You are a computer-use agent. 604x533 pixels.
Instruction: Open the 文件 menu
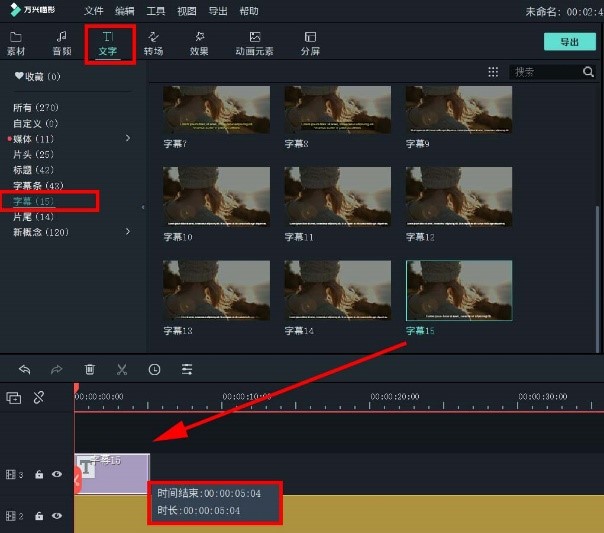94,11
